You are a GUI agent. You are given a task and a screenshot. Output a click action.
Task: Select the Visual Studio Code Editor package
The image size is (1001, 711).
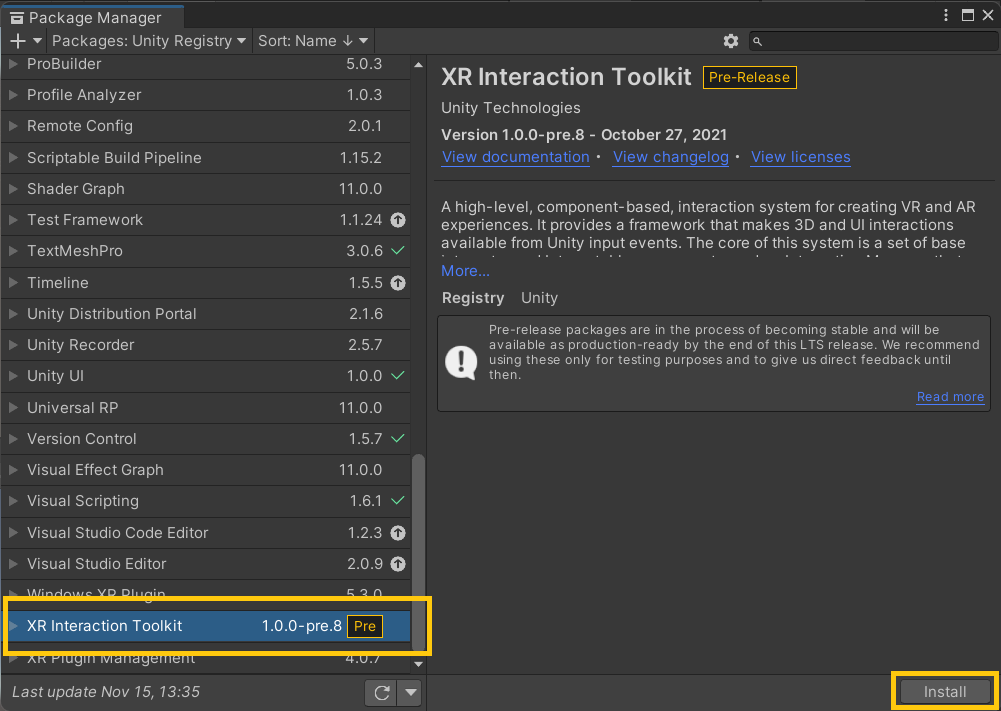point(206,532)
